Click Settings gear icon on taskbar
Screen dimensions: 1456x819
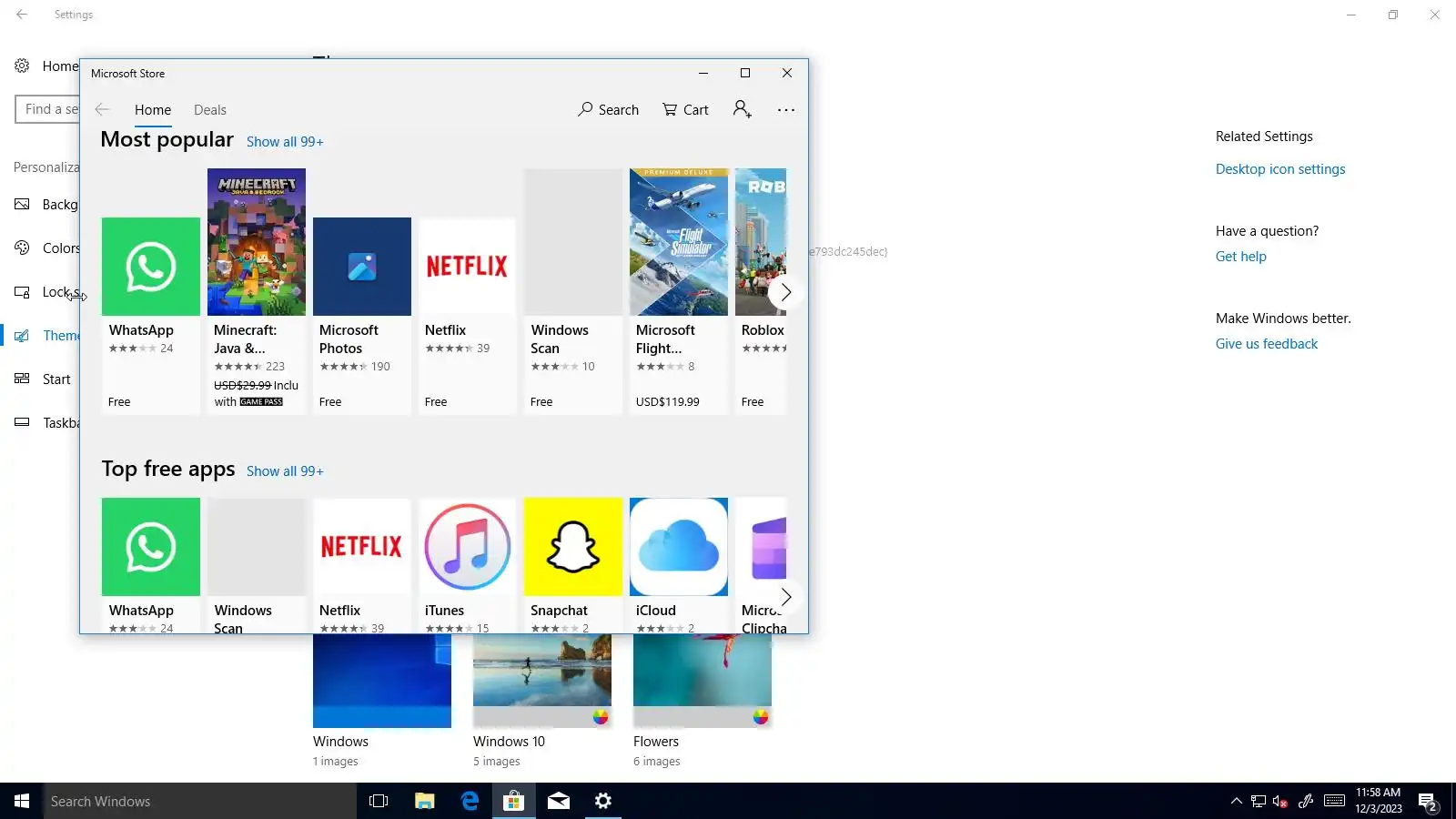pyautogui.click(x=602, y=801)
